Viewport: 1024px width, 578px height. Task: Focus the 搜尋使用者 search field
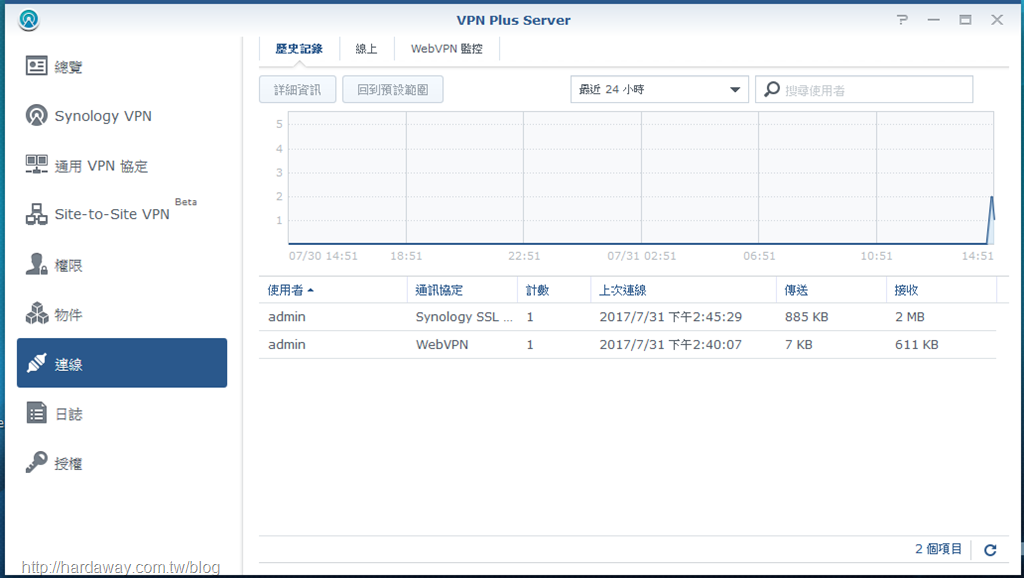click(864, 89)
